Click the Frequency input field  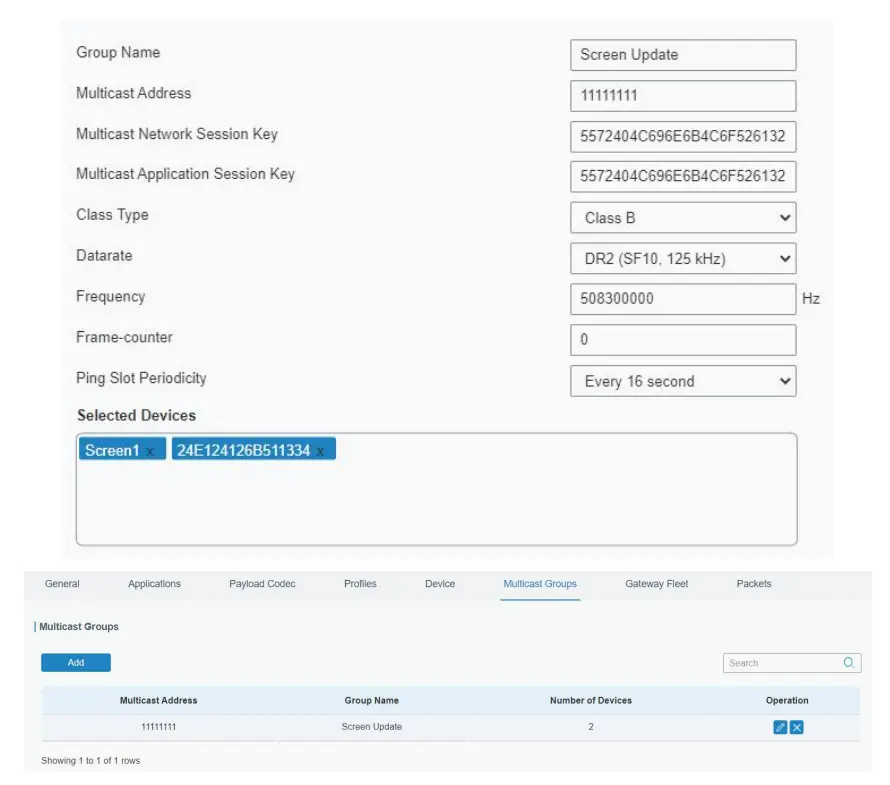tap(683, 299)
